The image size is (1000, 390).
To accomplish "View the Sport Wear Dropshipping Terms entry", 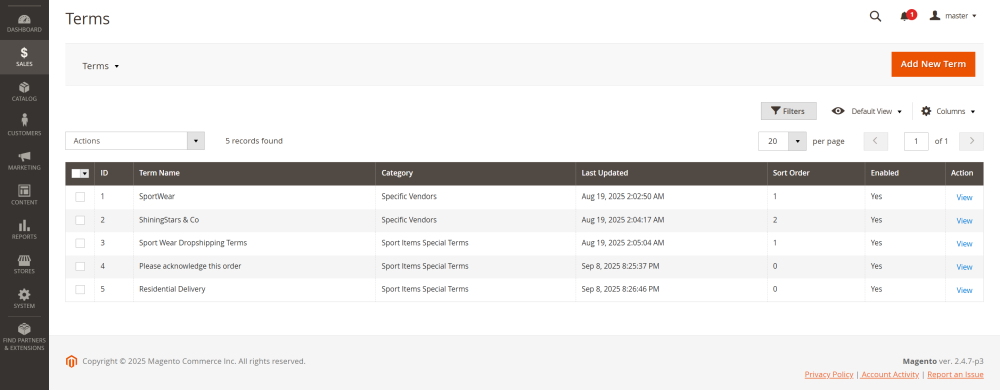I will [964, 243].
